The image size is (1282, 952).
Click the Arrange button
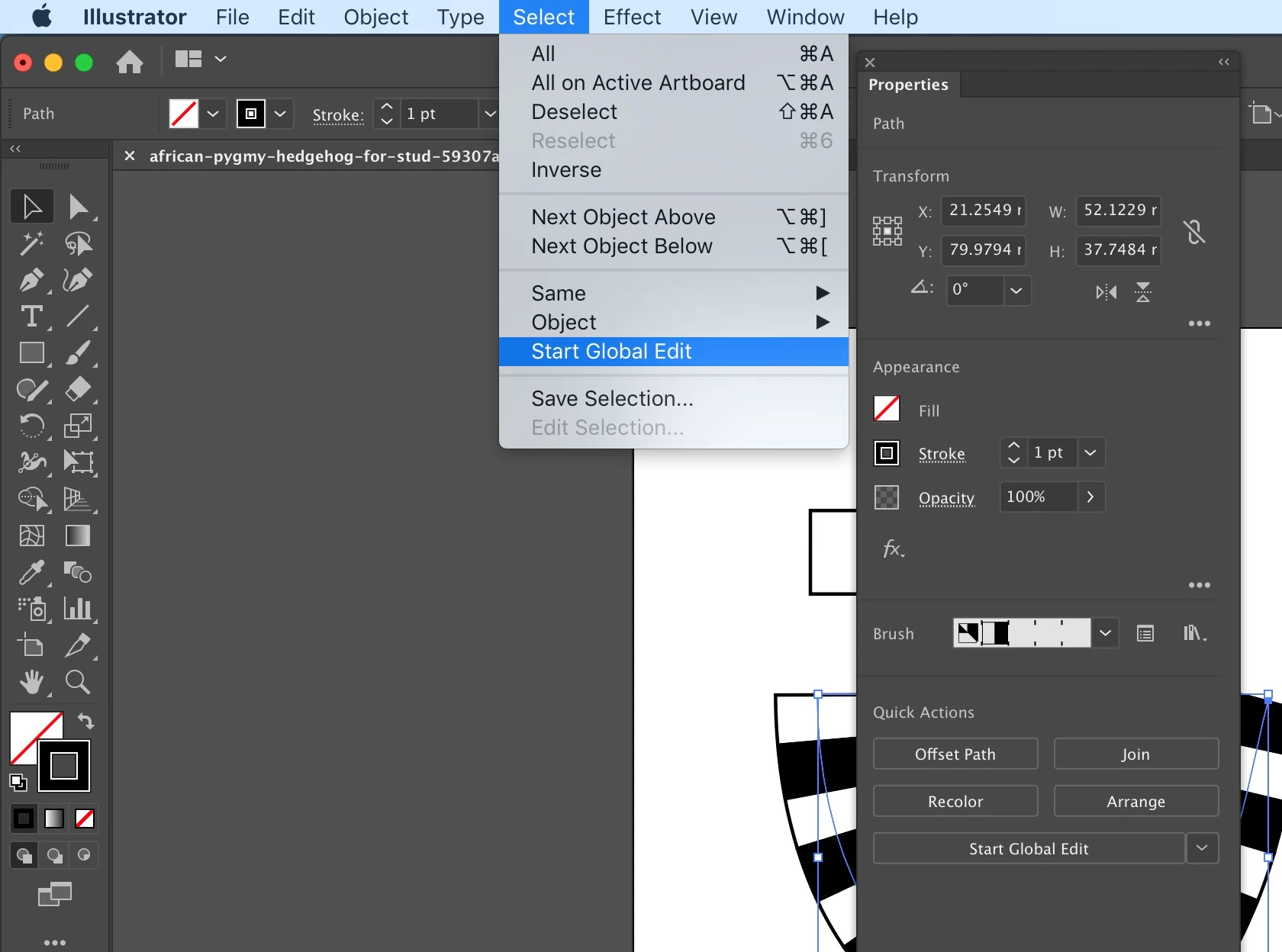[1135, 801]
